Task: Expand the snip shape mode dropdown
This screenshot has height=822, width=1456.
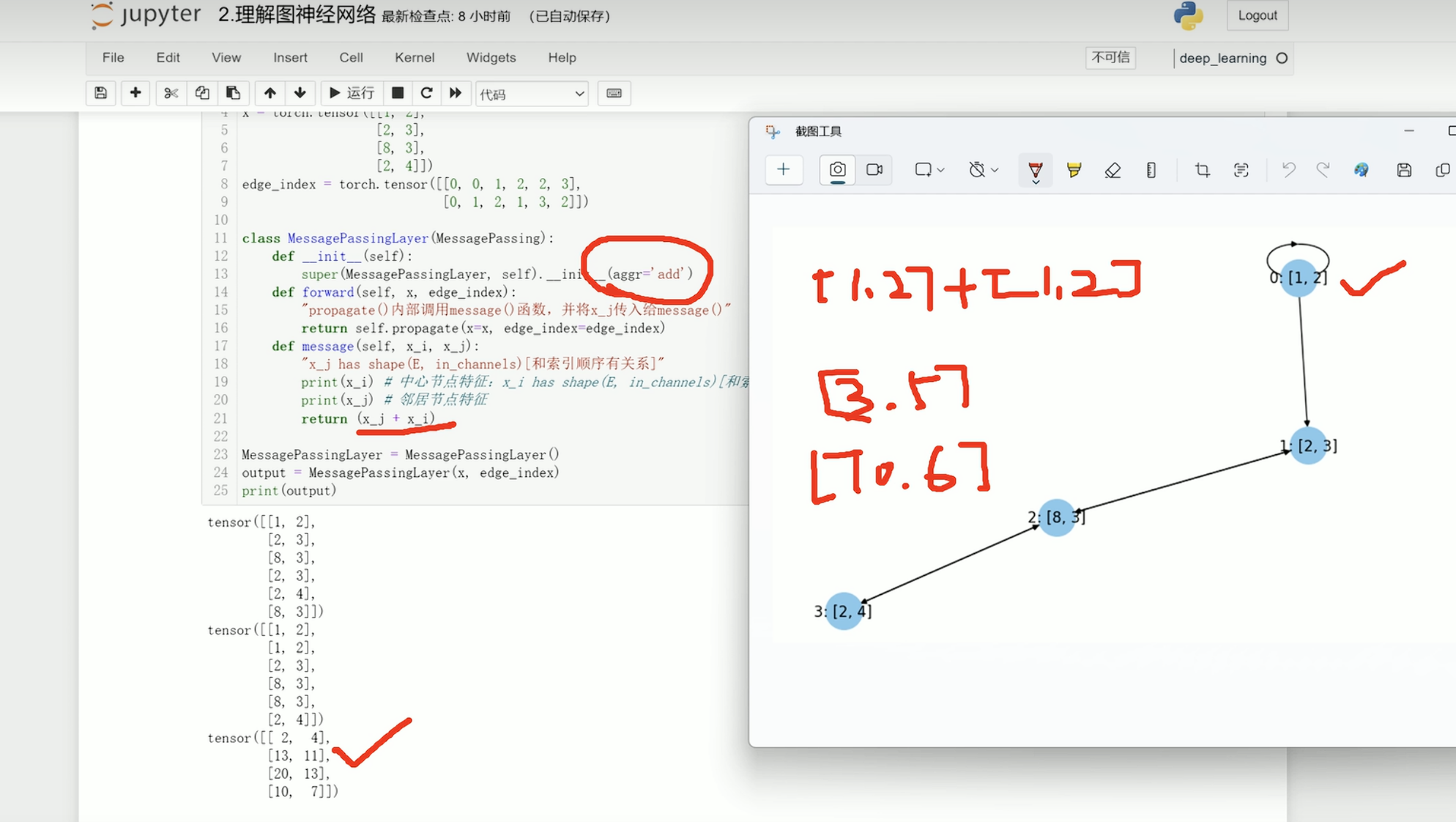Action: (929, 170)
